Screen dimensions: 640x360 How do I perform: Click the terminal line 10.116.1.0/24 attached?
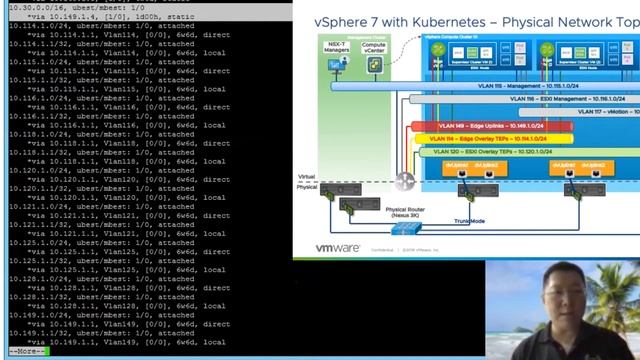click(x=102, y=98)
